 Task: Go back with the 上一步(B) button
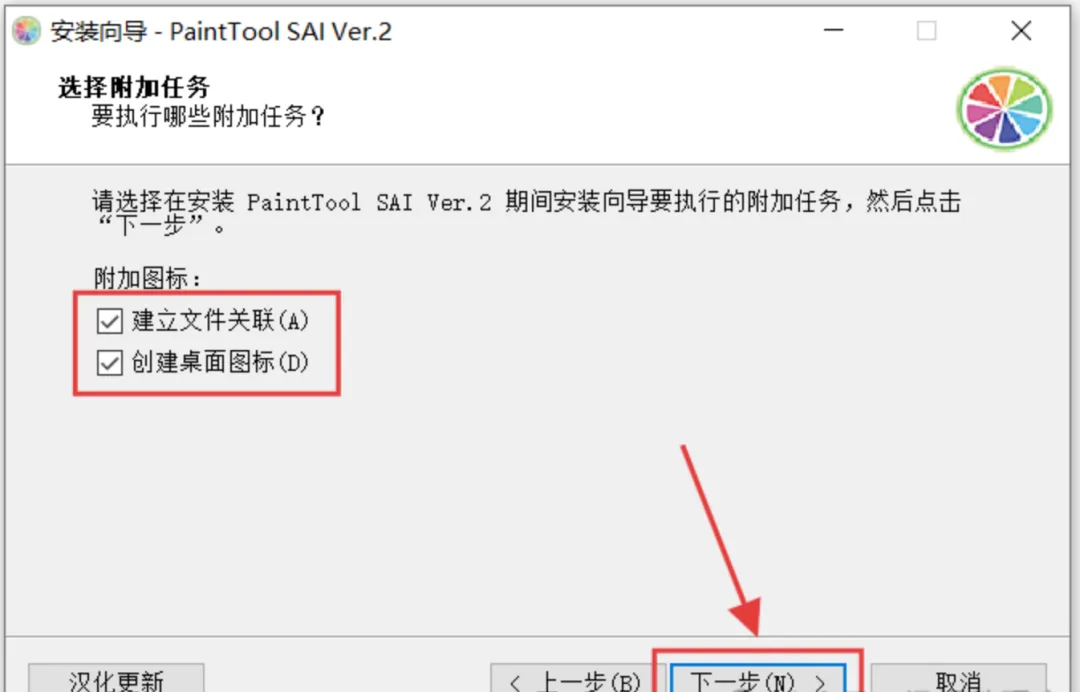pos(568,678)
